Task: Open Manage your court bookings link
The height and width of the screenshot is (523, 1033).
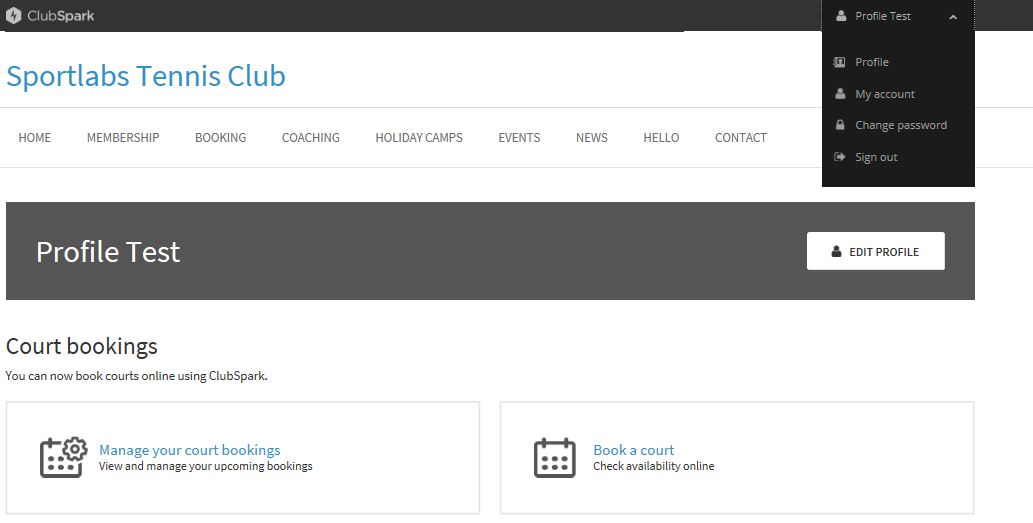Action: tap(189, 450)
